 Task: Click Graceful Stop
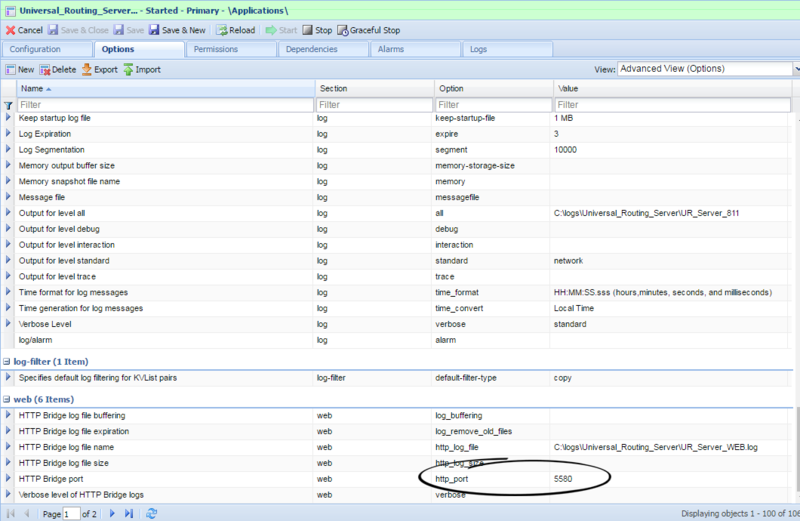(368, 30)
